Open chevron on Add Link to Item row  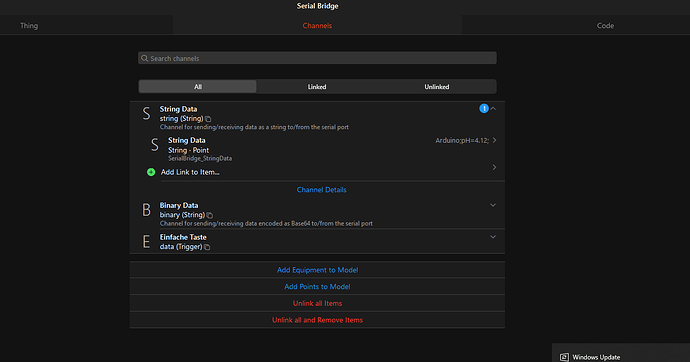pos(495,167)
